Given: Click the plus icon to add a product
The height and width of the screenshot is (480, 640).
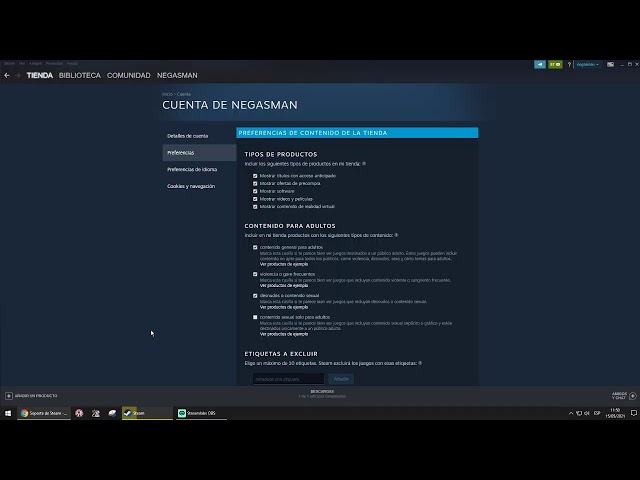Looking at the screenshot, I should 9,396.
